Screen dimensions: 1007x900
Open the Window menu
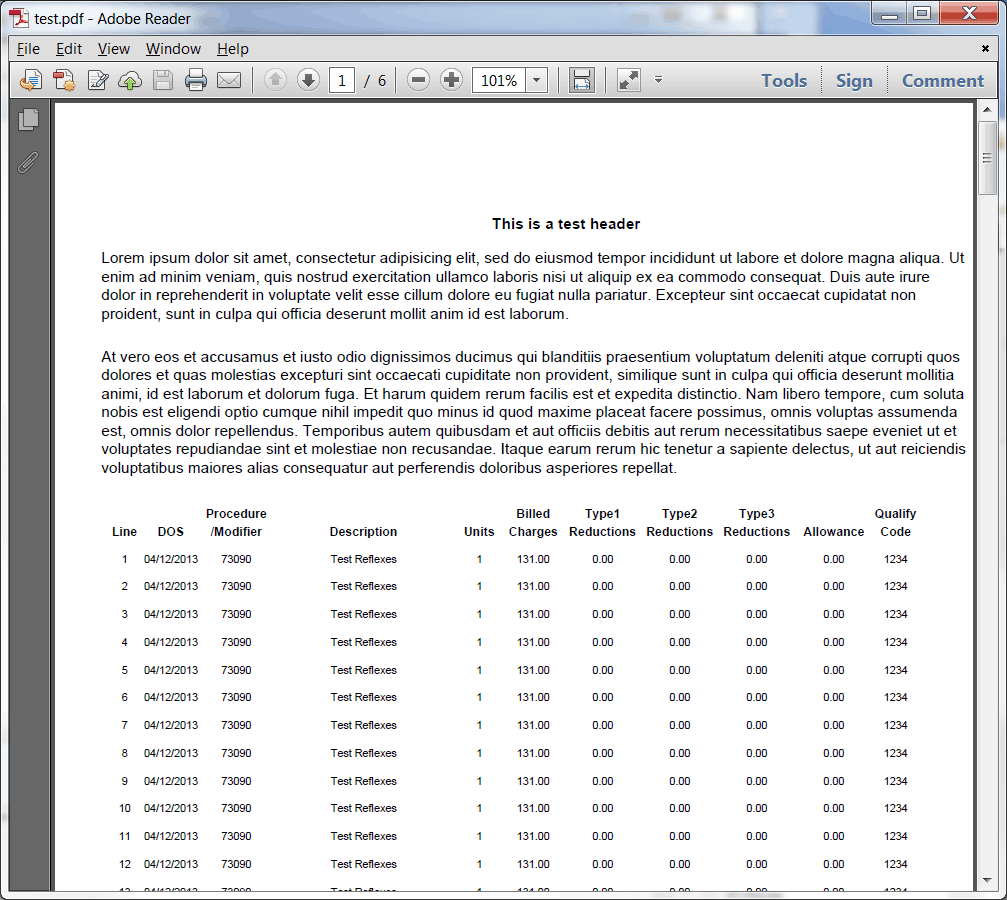tap(173, 48)
